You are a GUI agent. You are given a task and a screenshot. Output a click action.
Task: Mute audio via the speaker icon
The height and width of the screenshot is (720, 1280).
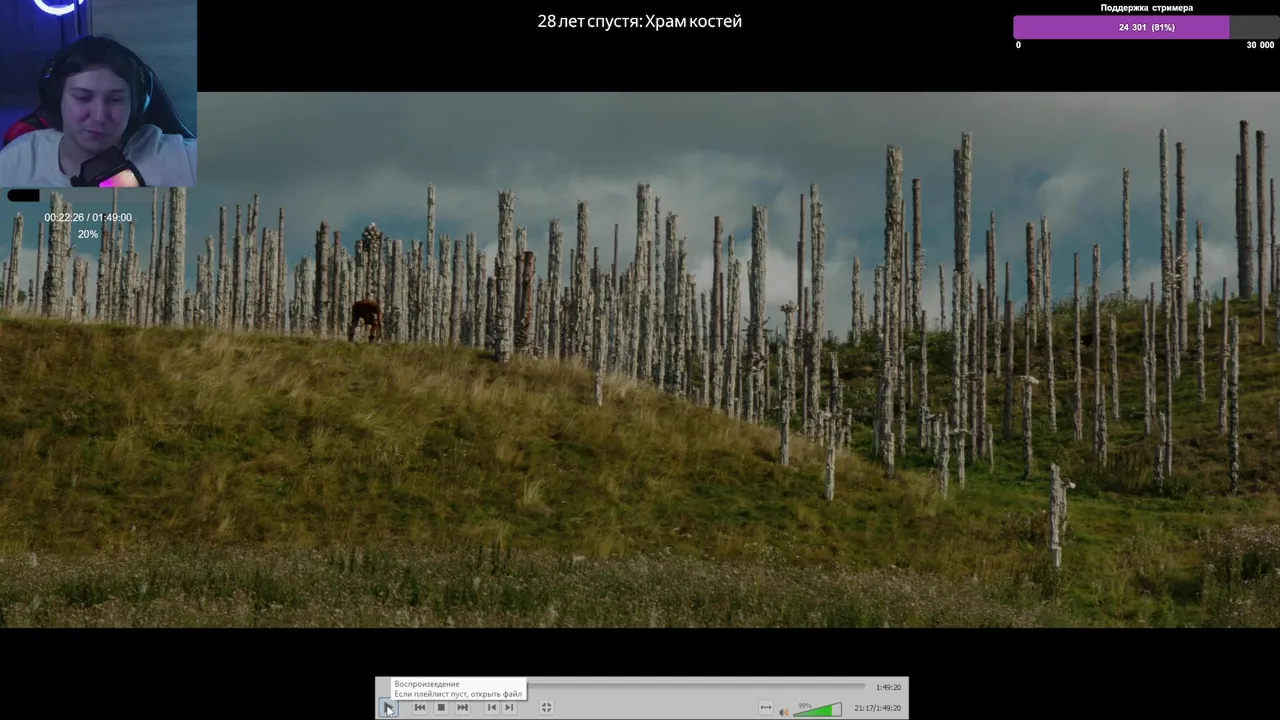coord(784,711)
